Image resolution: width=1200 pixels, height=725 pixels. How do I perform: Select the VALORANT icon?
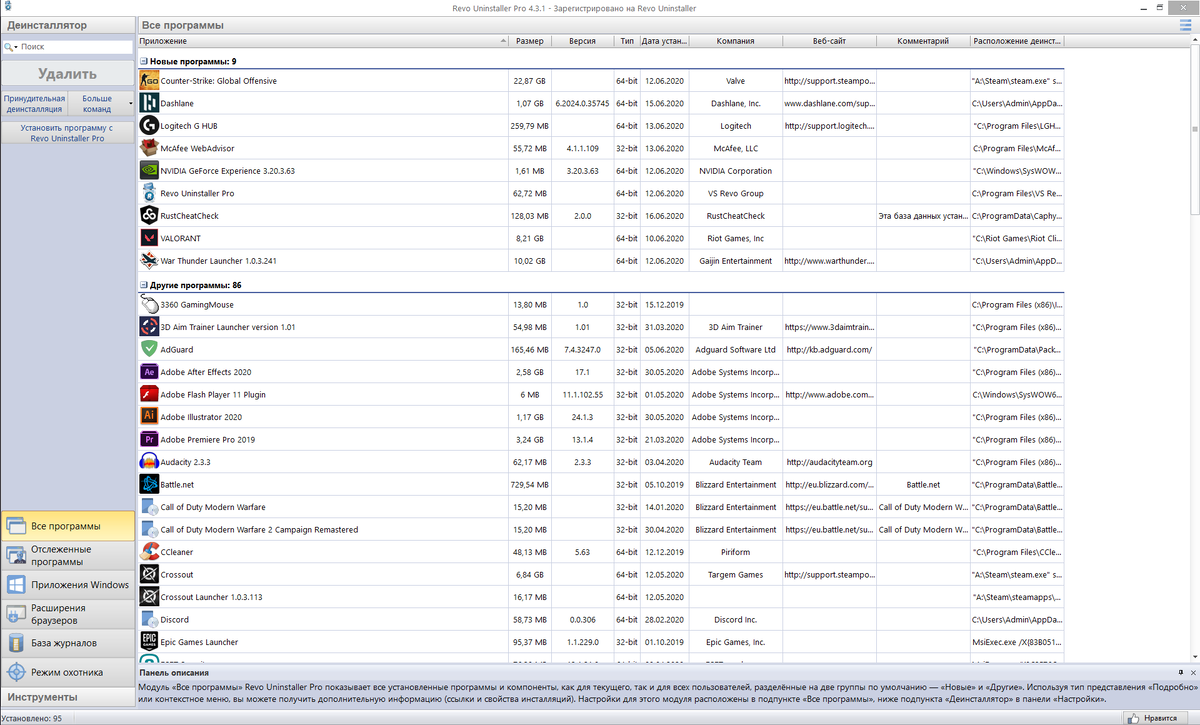(149, 238)
